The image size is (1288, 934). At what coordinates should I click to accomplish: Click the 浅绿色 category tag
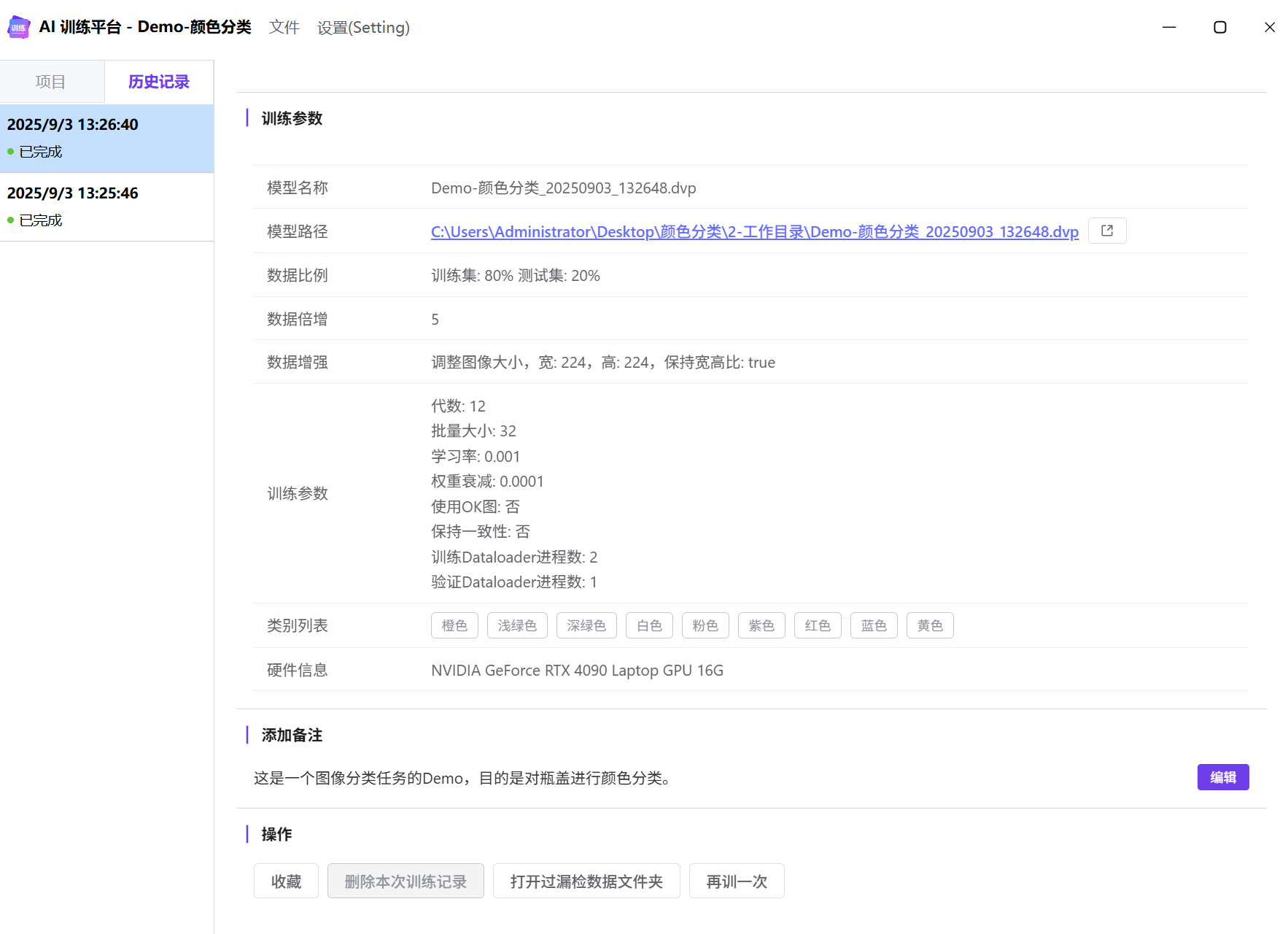(516, 625)
